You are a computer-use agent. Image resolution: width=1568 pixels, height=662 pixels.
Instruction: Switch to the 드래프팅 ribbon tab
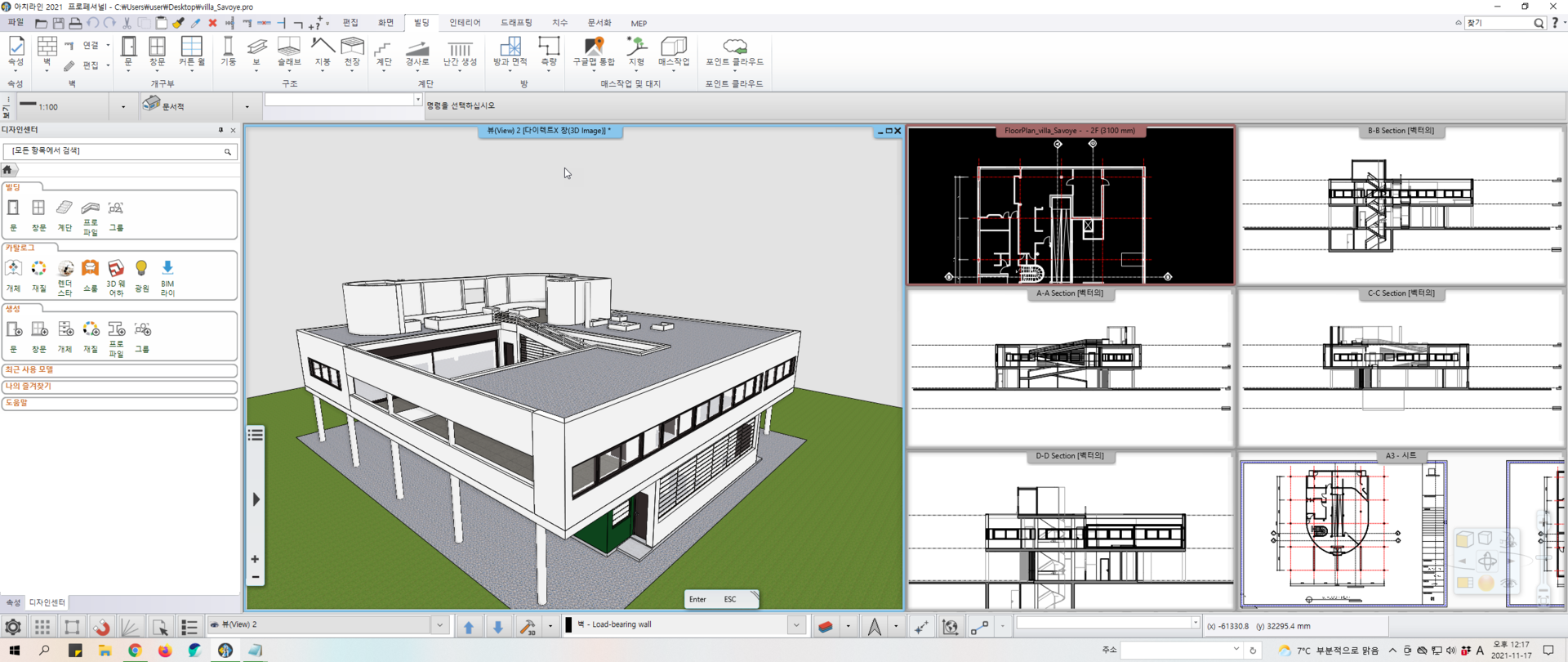(x=516, y=23)
